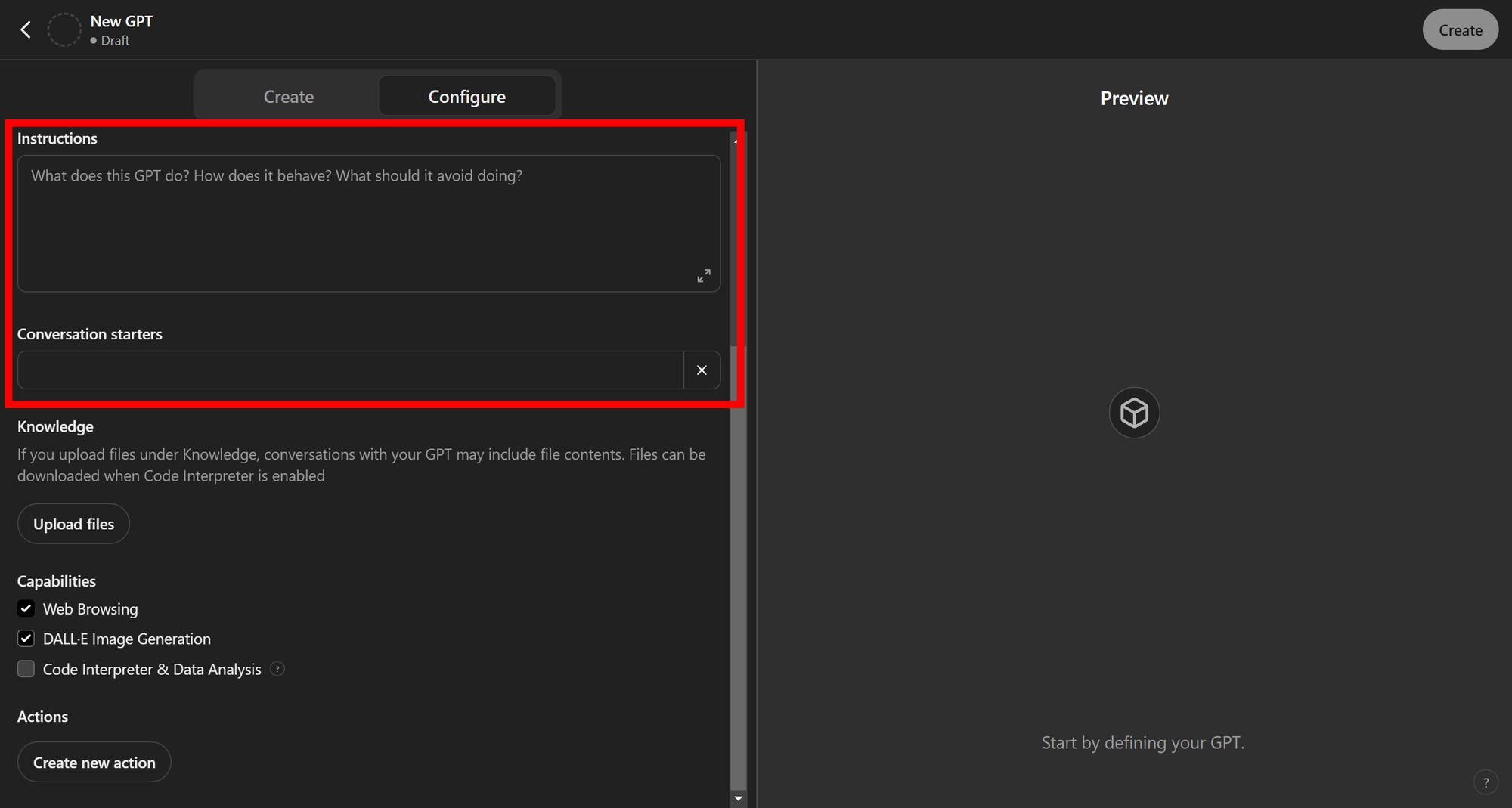
Task: Select the Configure tab
Action: coord(466,97)
